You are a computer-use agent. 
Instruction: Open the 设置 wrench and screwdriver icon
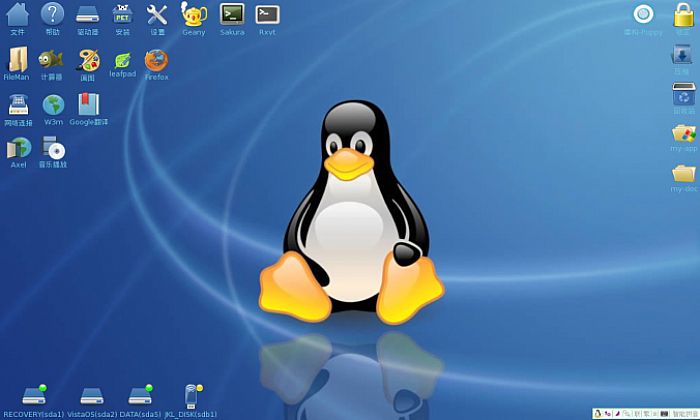click(157, 14)
